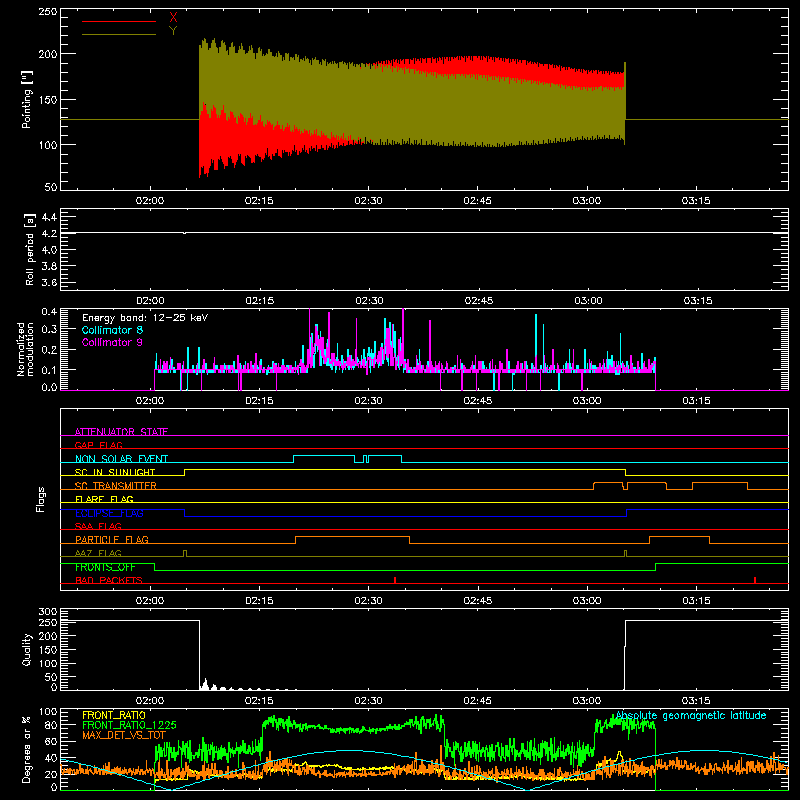
Task: Click the red X legend label
Action: point(173,18)
